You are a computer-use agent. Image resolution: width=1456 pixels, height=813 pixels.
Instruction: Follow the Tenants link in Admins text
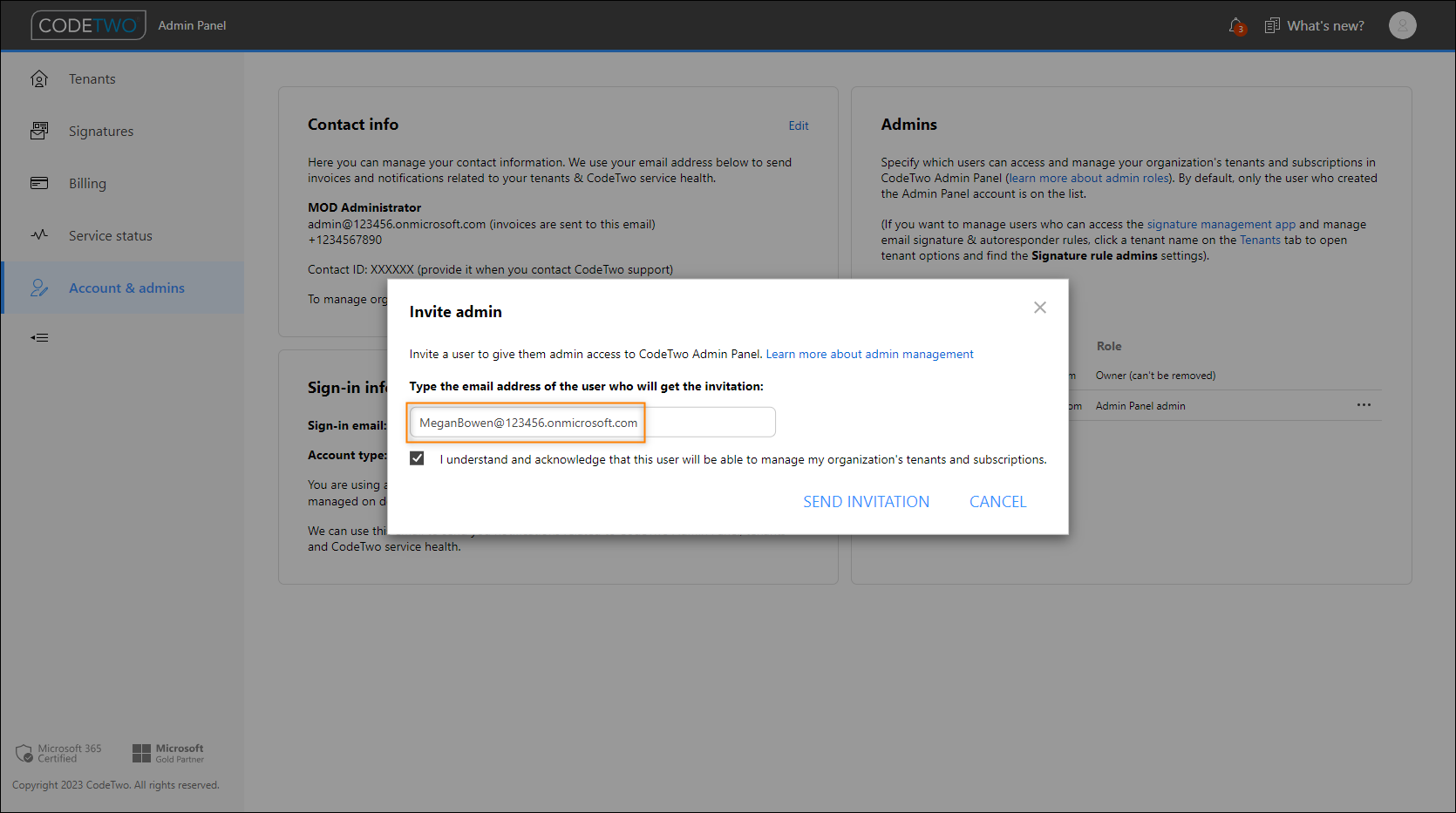click(x=1260, y=240)
